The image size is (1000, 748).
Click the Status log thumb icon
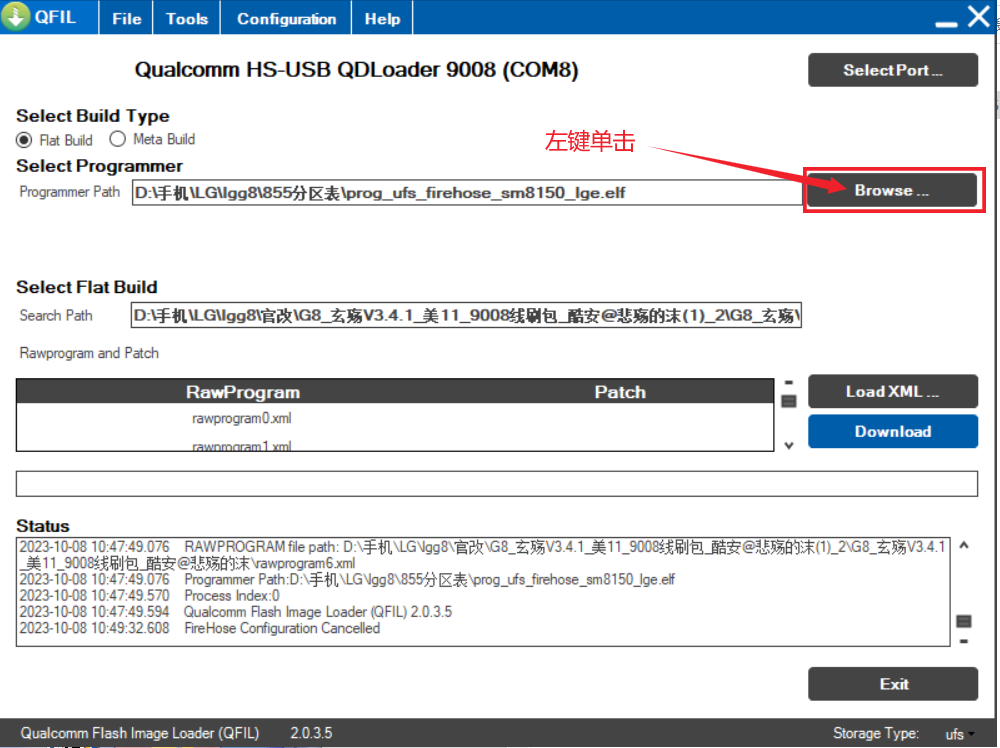point(963,621)
